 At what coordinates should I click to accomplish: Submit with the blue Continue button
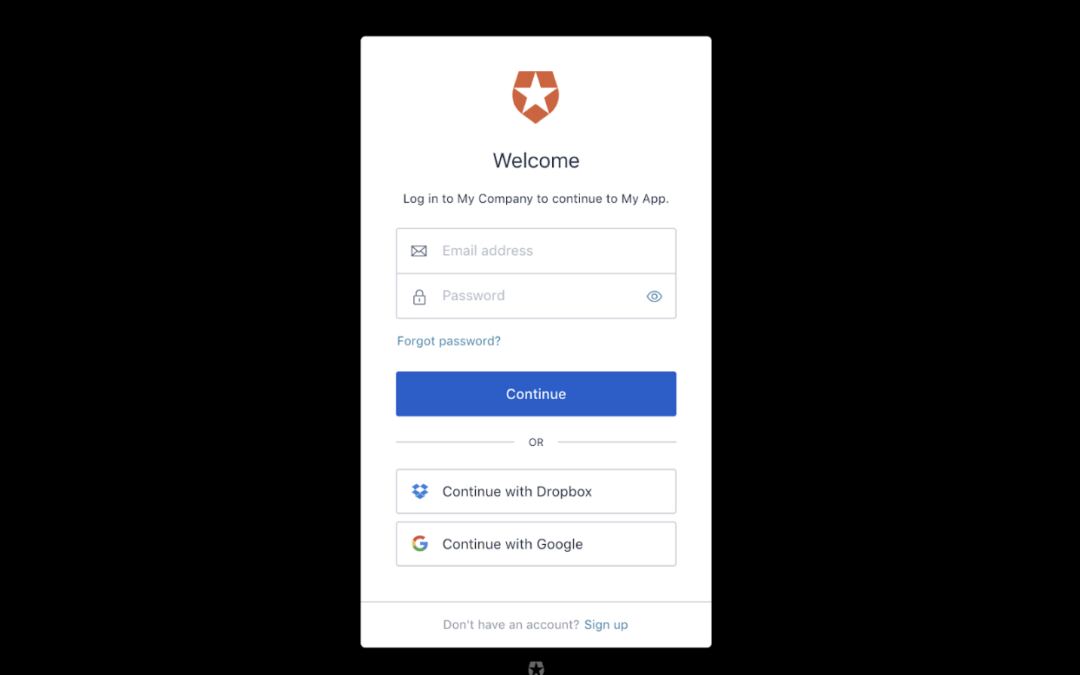coord(536,394)
